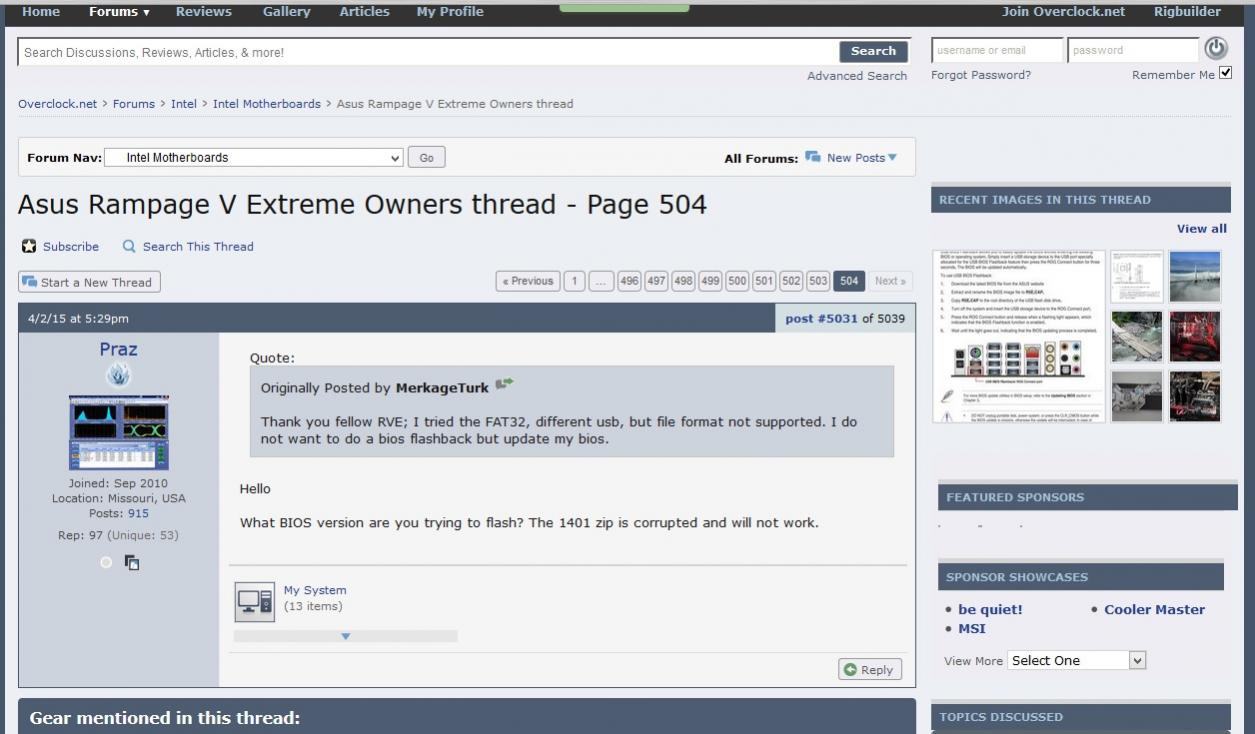Go to page 503
Image resolution: width=1255 pixels, height=734 pixels.
click(818, 281)
